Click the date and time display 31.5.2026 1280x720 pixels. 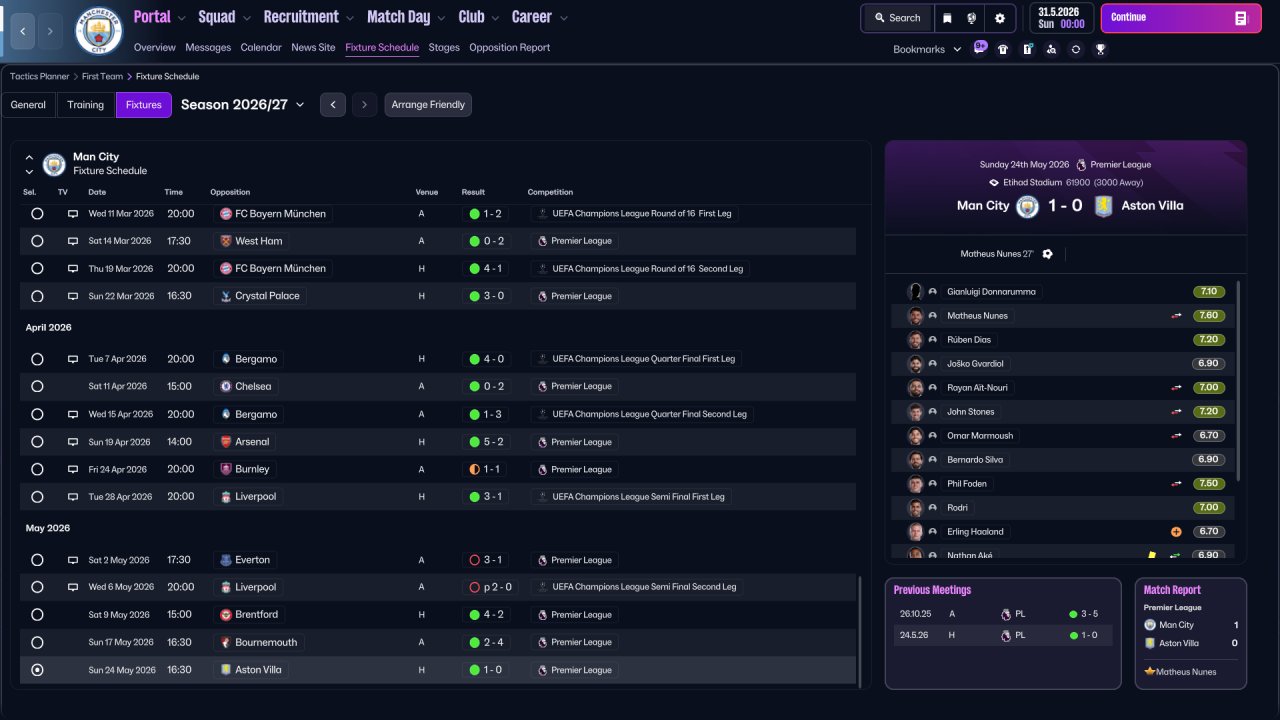click(x=1060, y=18)
